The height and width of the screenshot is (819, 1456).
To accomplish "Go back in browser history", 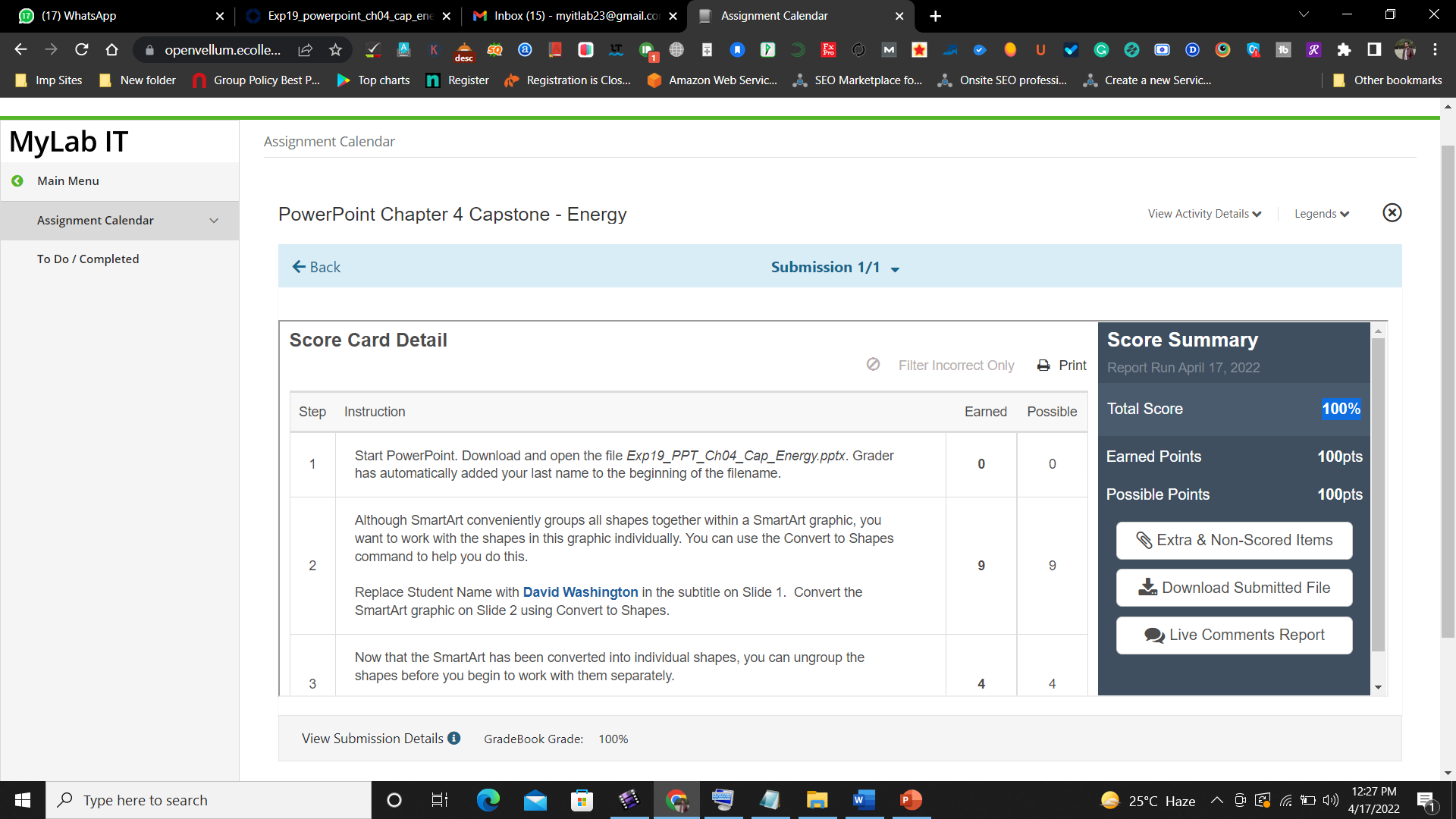I will coord(20,50).
